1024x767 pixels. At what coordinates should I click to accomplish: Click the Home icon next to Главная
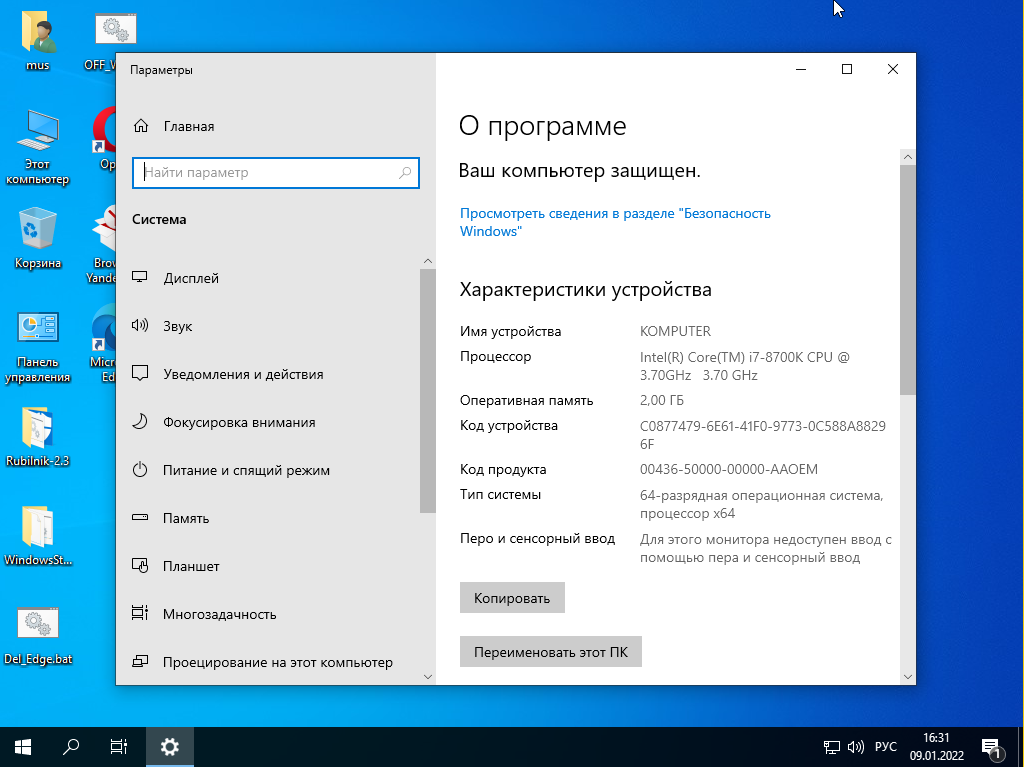click(x=141, y=127)
